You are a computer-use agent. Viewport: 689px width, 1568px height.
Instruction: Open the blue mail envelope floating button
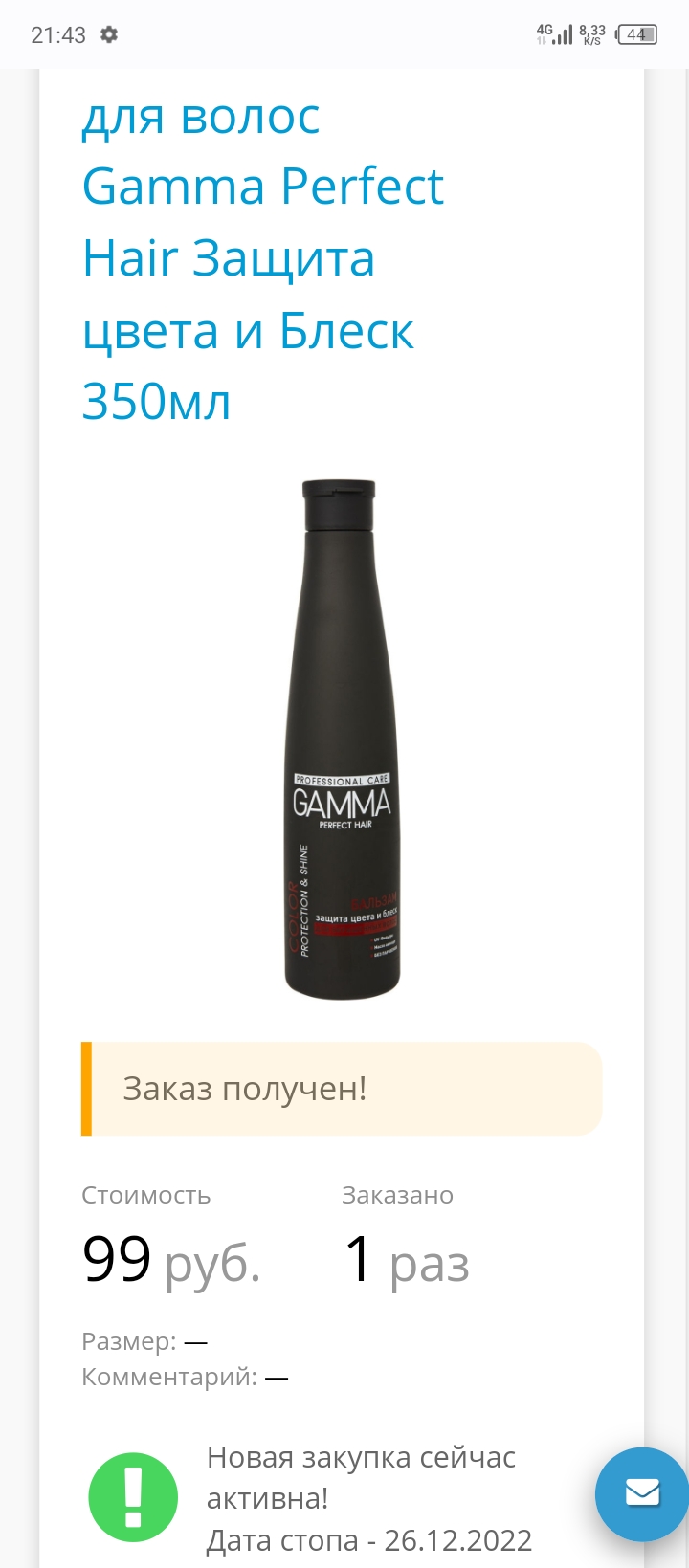point(642,1493)
